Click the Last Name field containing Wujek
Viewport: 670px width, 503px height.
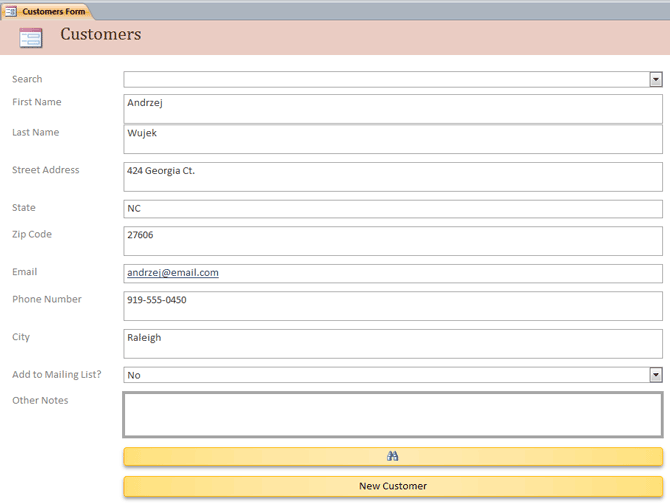[393, 139]
